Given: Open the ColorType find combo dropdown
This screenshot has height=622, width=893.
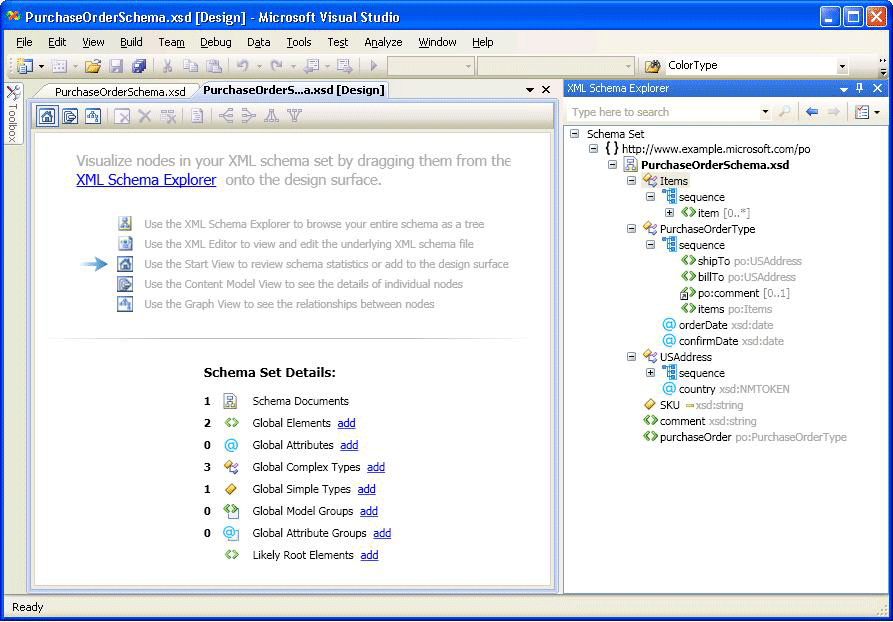Looking at the screenshot, I should [842, 66].
